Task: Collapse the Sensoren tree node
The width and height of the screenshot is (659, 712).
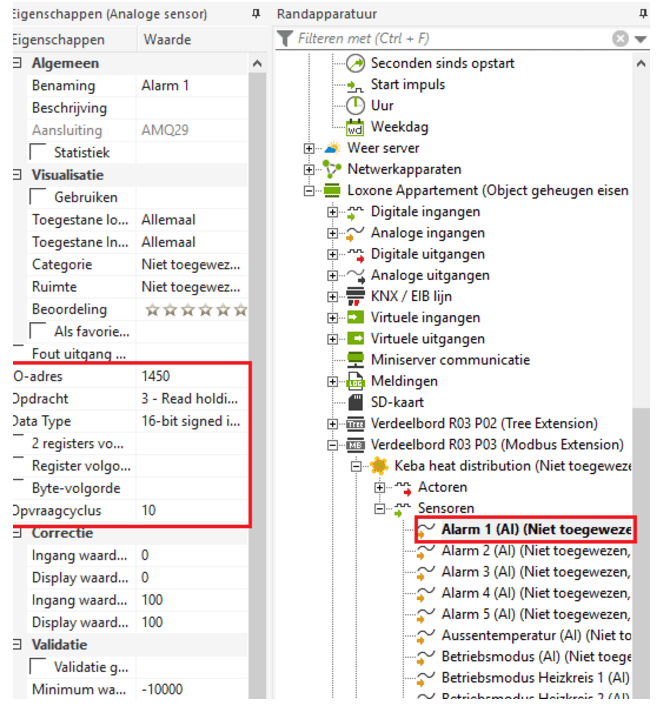Action: (x=380, y=509)
